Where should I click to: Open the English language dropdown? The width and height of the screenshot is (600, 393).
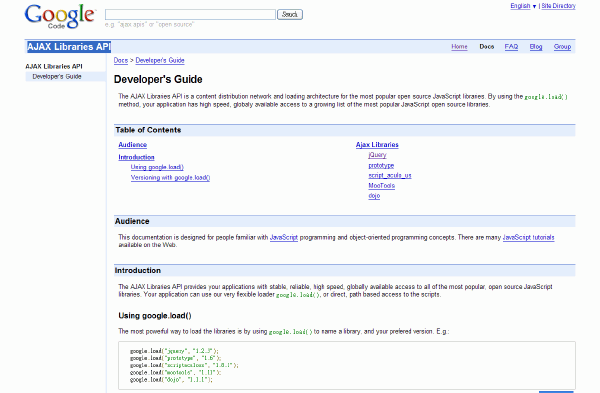(523, 6)
